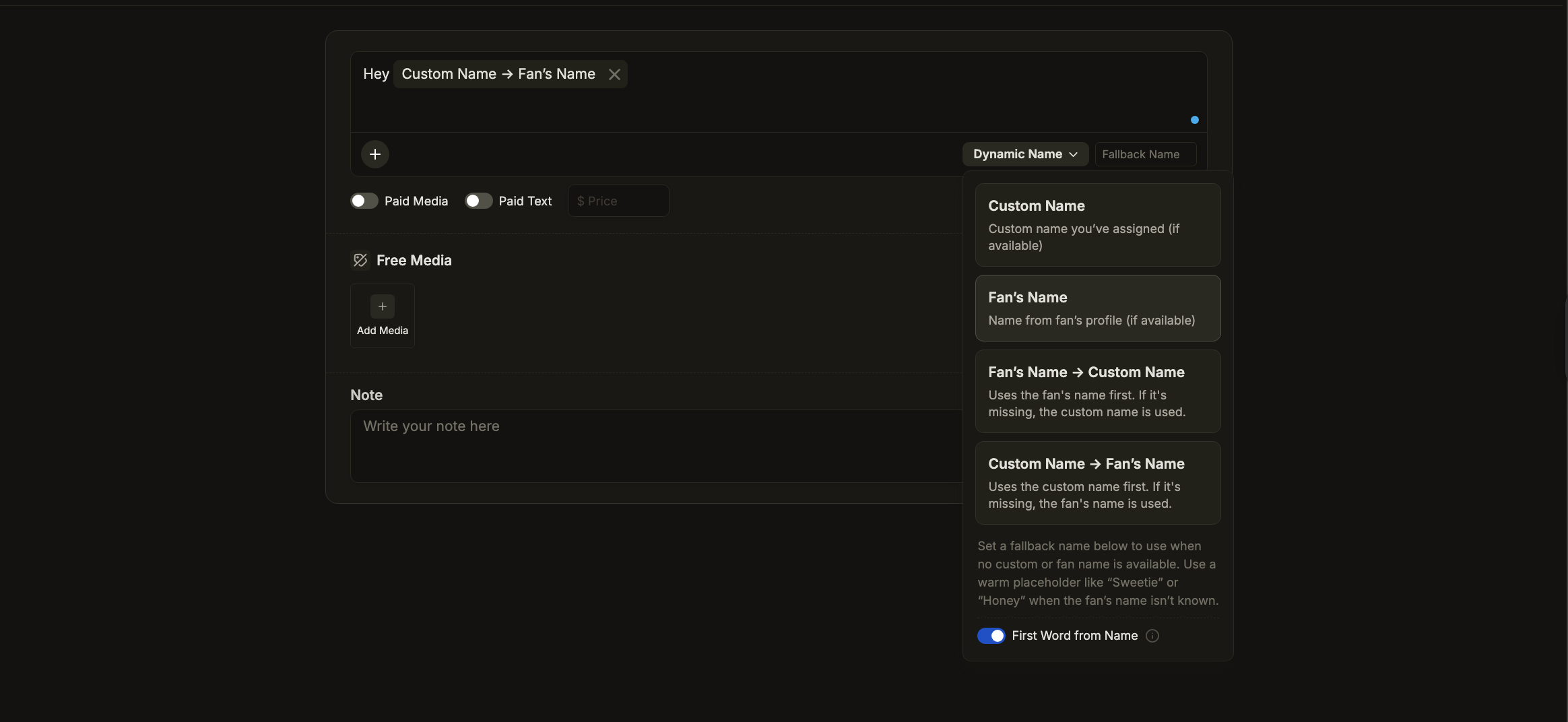The width and height of the screenshot is (1568, 722).
Task: Click the Free Media heart icon
Action: click(x=360, y=261)
